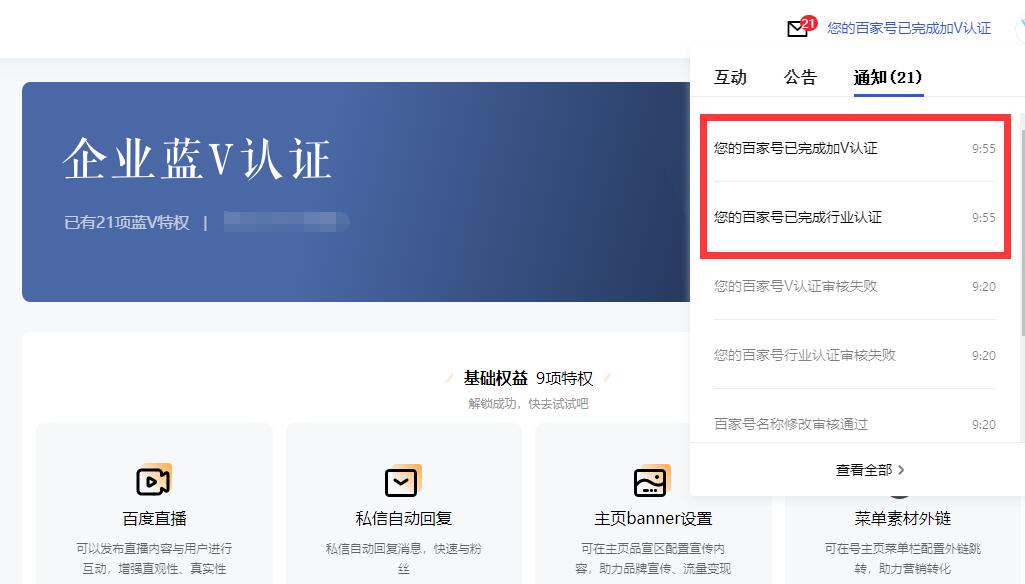Click the 基础权益 section heading
Screen dimensions: 1025x584
click(495, 378)
